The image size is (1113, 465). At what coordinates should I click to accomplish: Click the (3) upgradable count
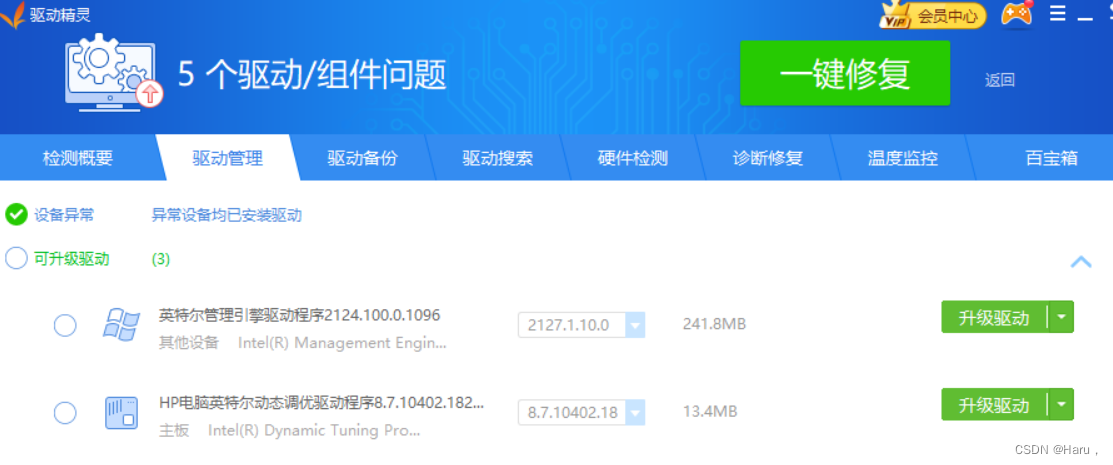click(x=161, y=259)
